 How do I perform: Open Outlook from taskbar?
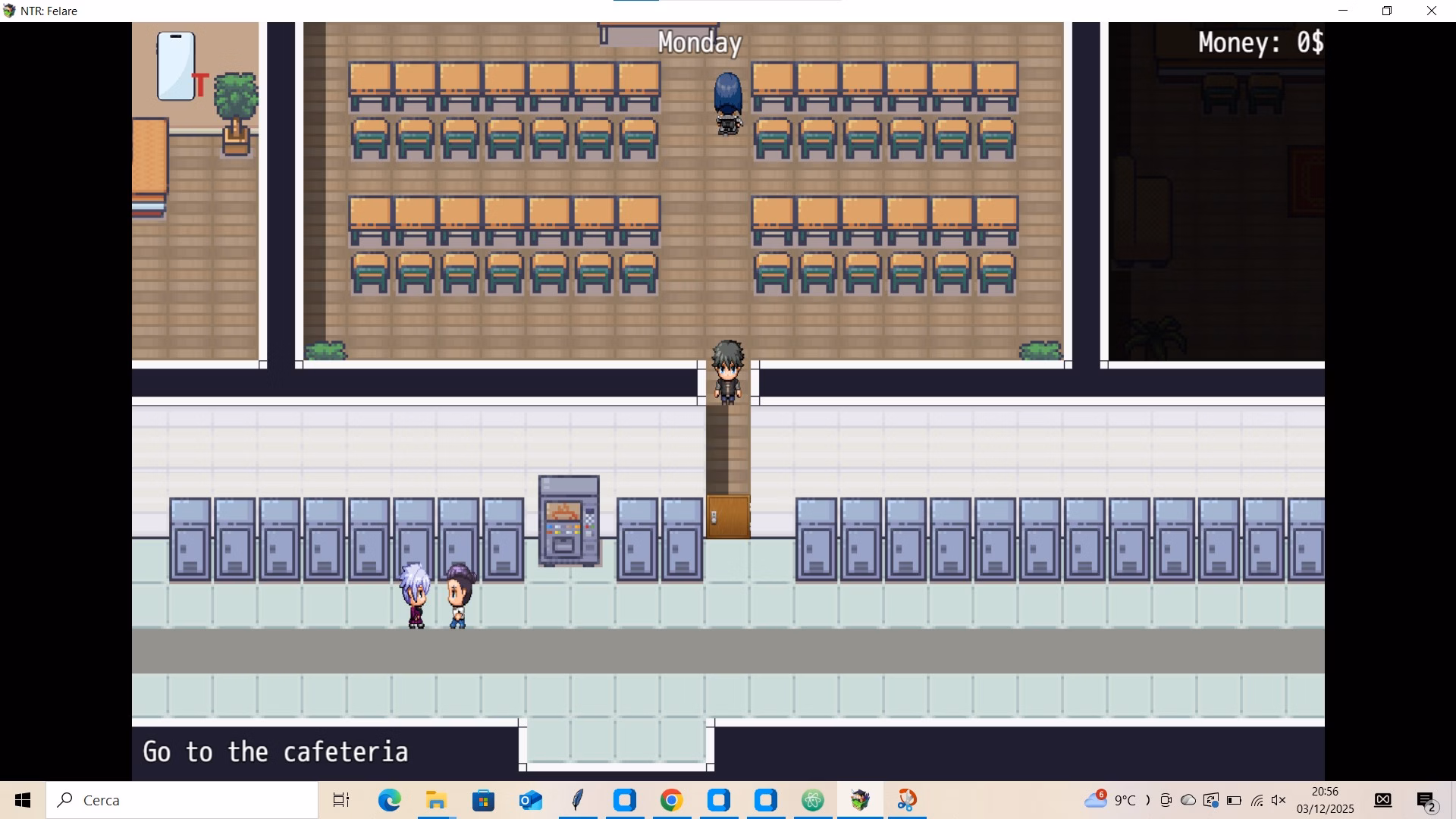[530, 800]
